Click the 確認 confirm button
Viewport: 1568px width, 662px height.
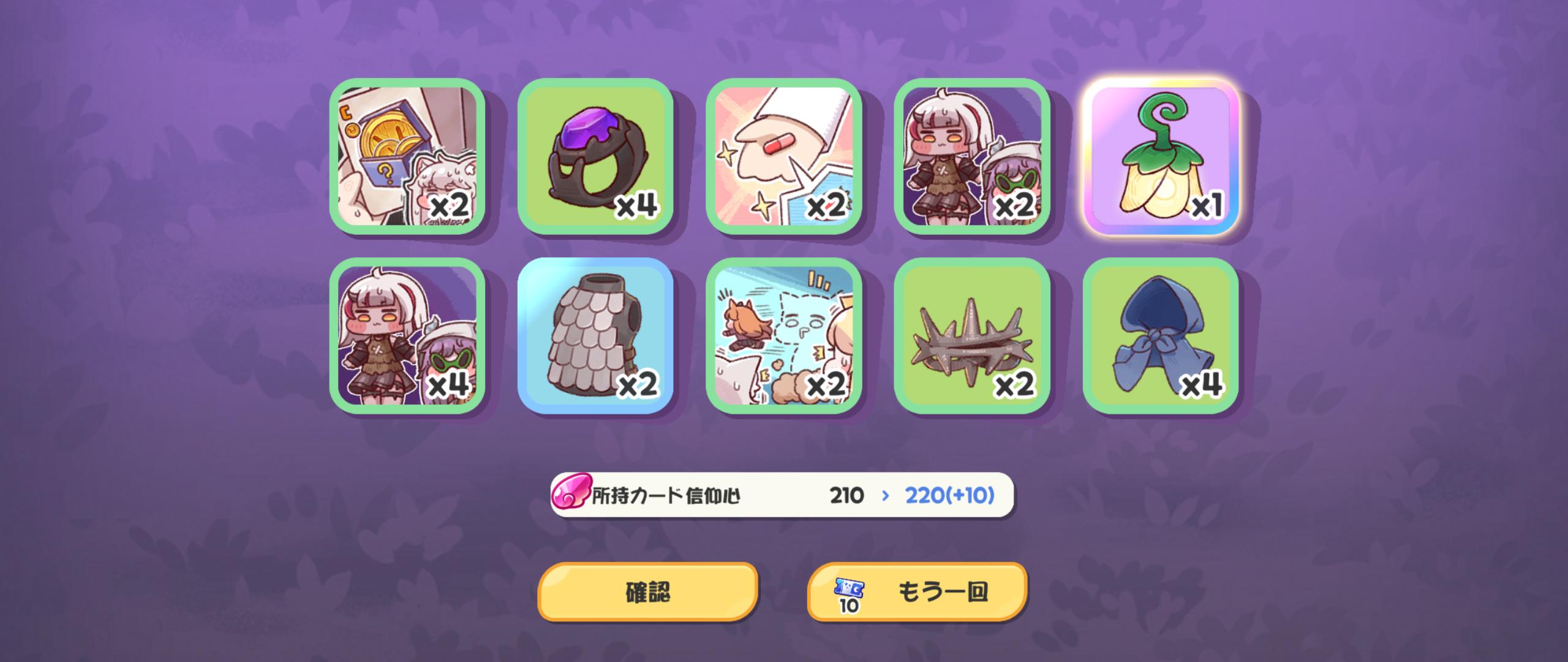(648, 592)
